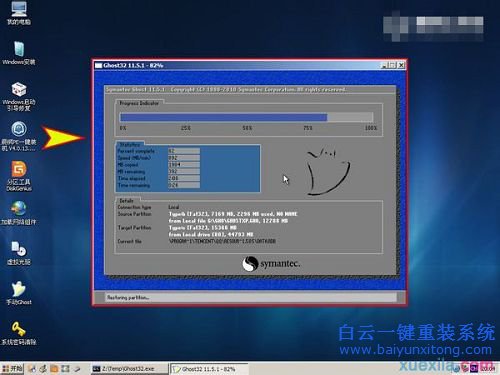
Task: Click the Time elapsed value field
Action: point(184,178)
